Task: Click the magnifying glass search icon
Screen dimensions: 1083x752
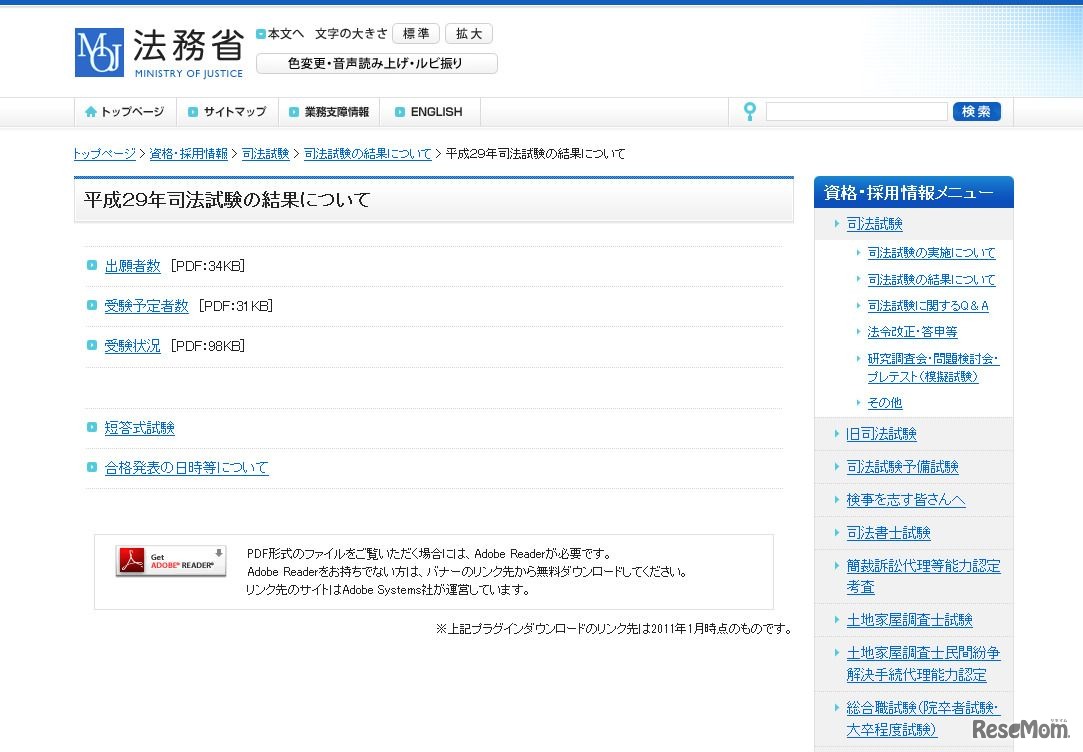Action: click(749, 111)
